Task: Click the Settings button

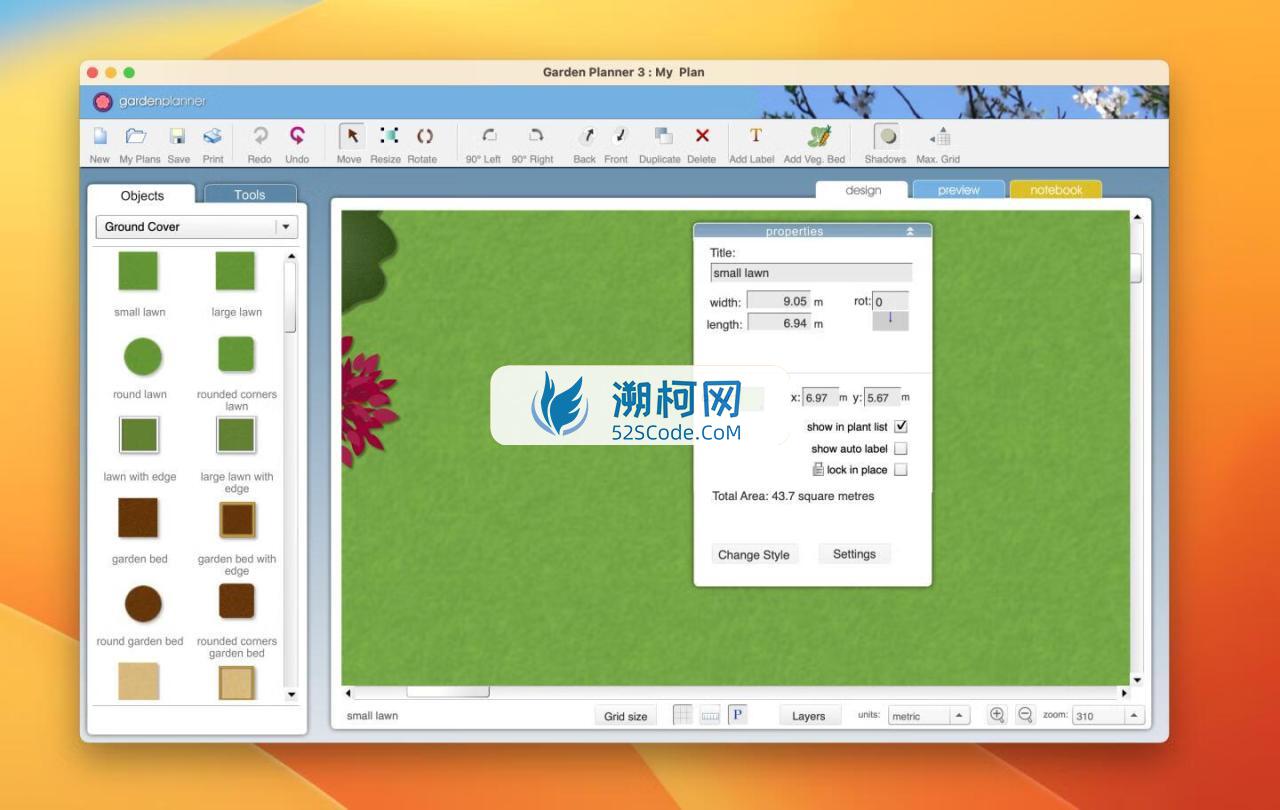Action: 854,554
